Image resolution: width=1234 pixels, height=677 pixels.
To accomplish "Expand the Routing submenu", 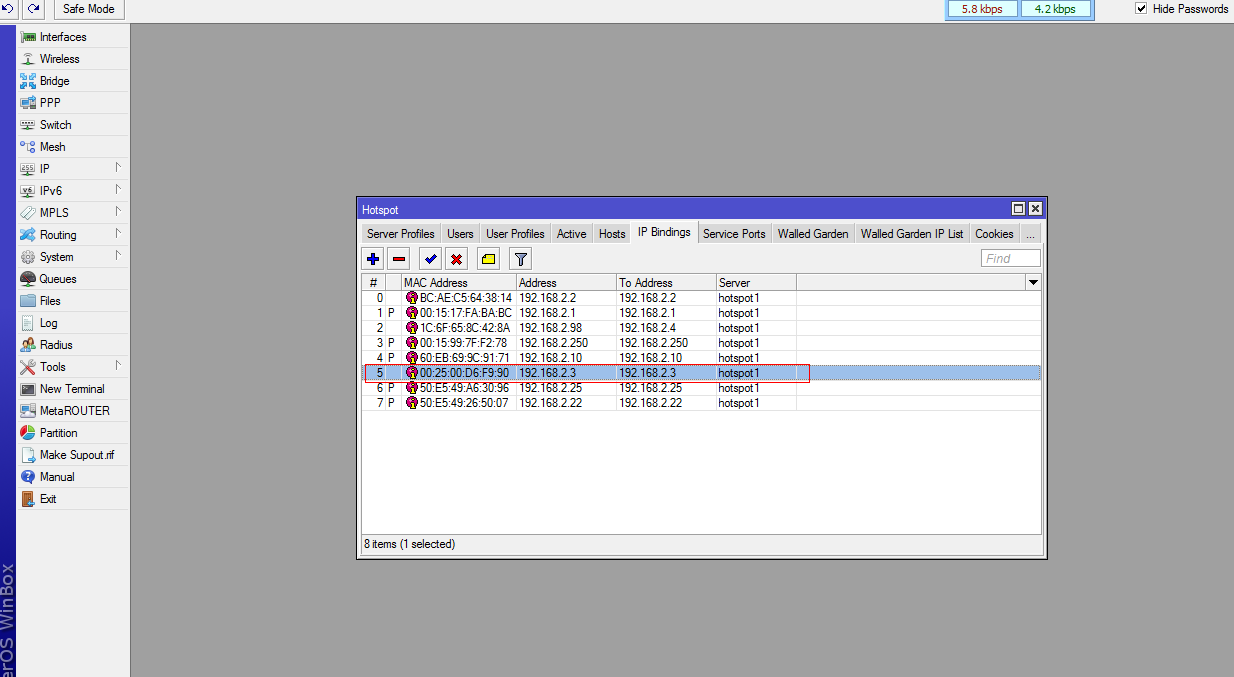I will coord(117,234).
